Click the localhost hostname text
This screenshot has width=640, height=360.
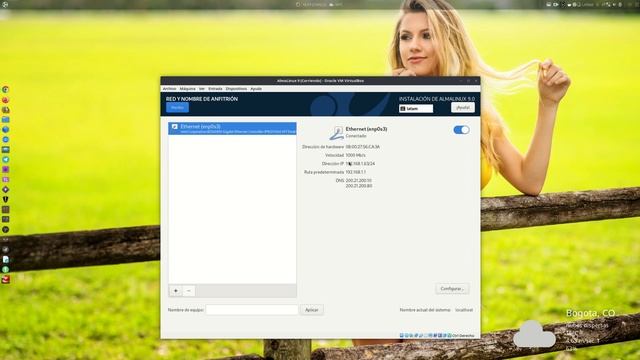[x=464, y=310]
